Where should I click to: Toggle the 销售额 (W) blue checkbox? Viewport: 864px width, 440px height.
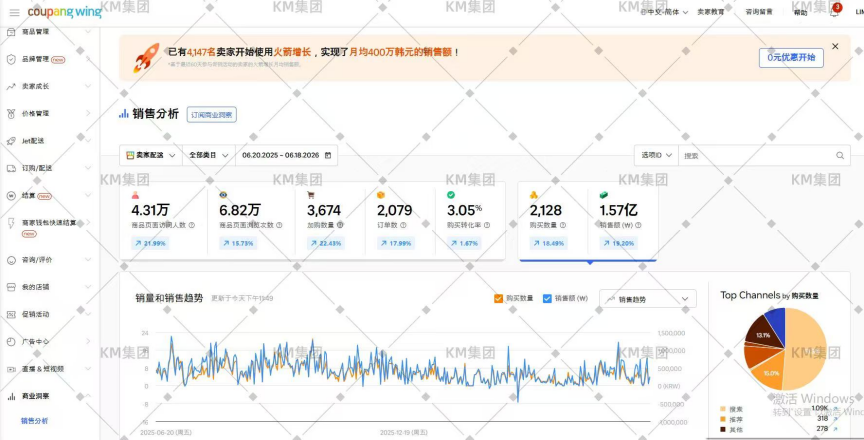tap(547, 298)
